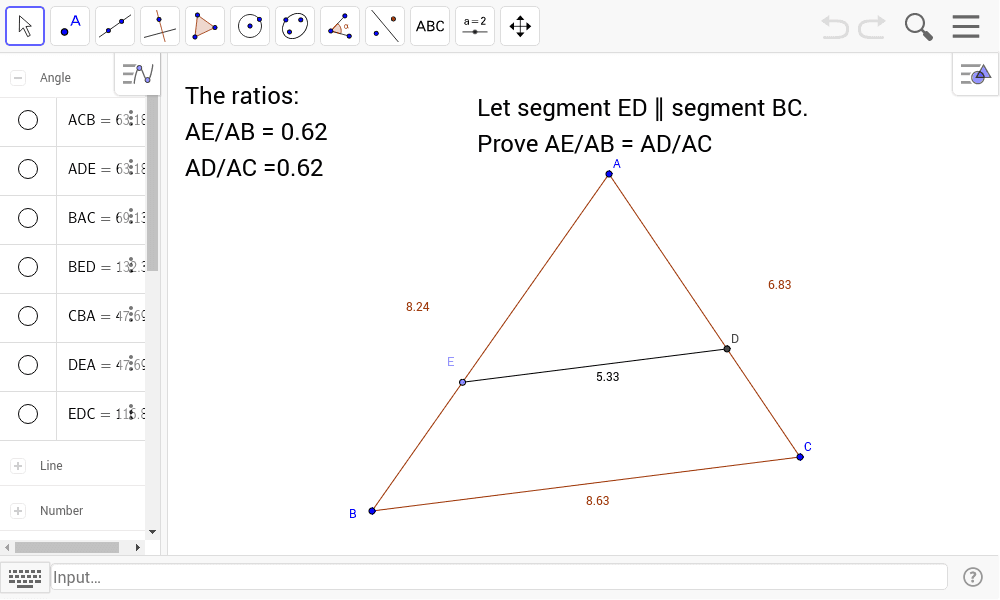The height and width of the screenshot is (600, 1000).
Task: Toggle visibility of angle BED
Action: click(28, 267)
